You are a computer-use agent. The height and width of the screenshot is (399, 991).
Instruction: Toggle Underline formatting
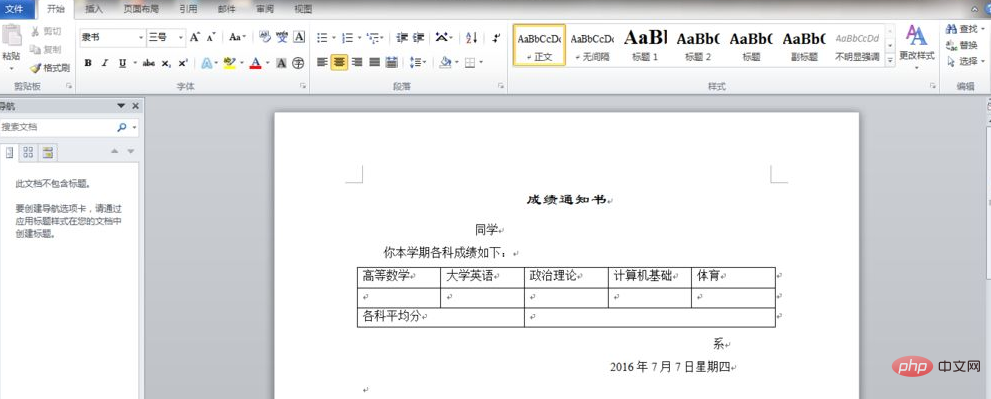click(122, 63)
